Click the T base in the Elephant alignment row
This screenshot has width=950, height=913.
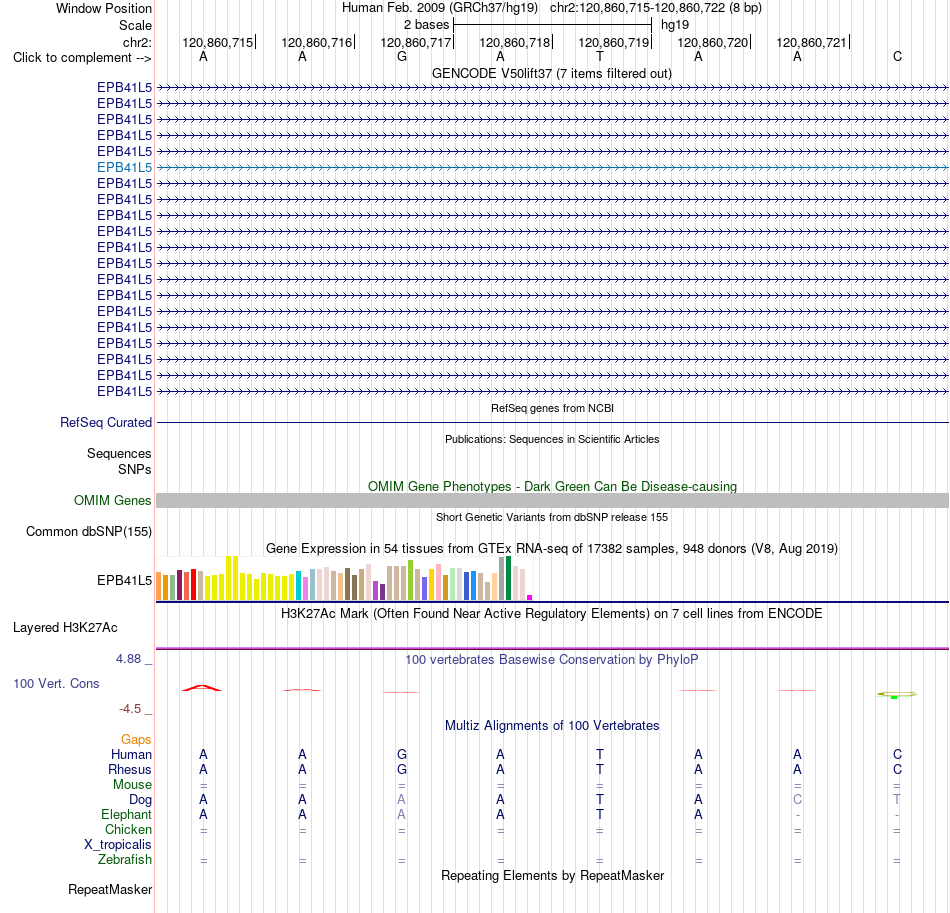point(600,815)
